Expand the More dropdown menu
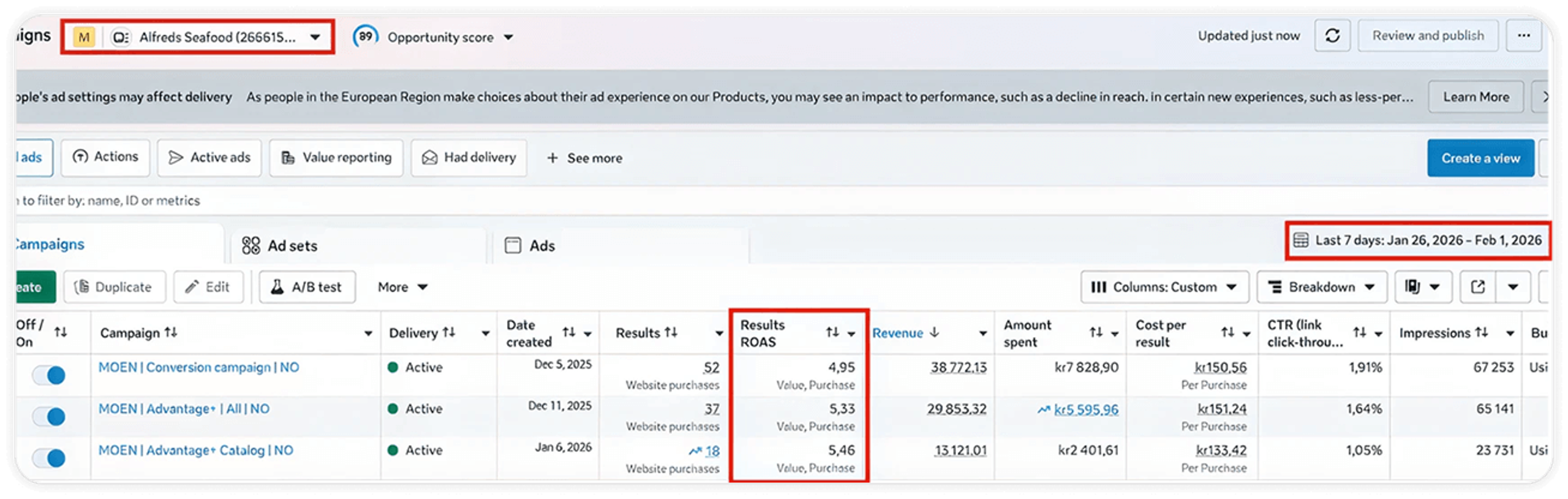Image resolution: width=1568 pixels, height=499 pixels. 402,287
